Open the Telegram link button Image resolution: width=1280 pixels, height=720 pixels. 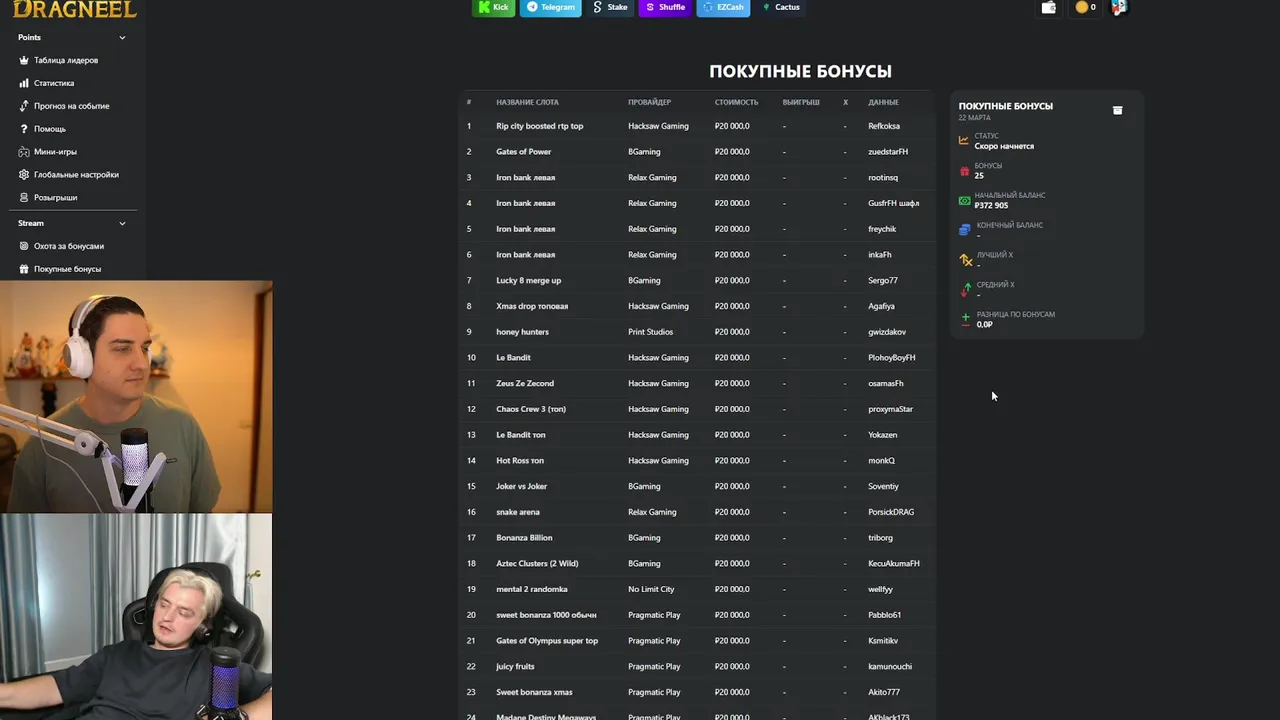click(550, 7)
